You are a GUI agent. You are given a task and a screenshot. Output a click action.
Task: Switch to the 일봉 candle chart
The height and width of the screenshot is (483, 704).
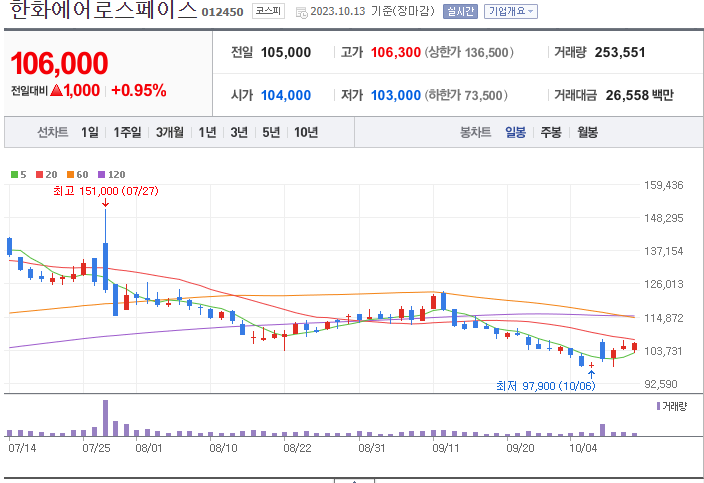[515, 132]
